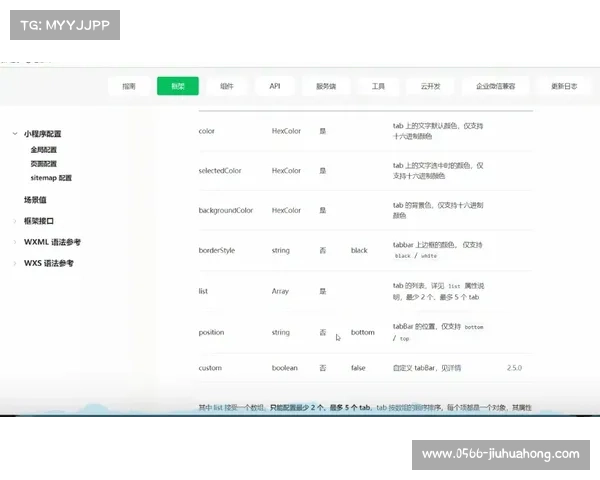Open the 详情 link in custom row
Viewport: 600px width, 480px height.
[454, 368]
